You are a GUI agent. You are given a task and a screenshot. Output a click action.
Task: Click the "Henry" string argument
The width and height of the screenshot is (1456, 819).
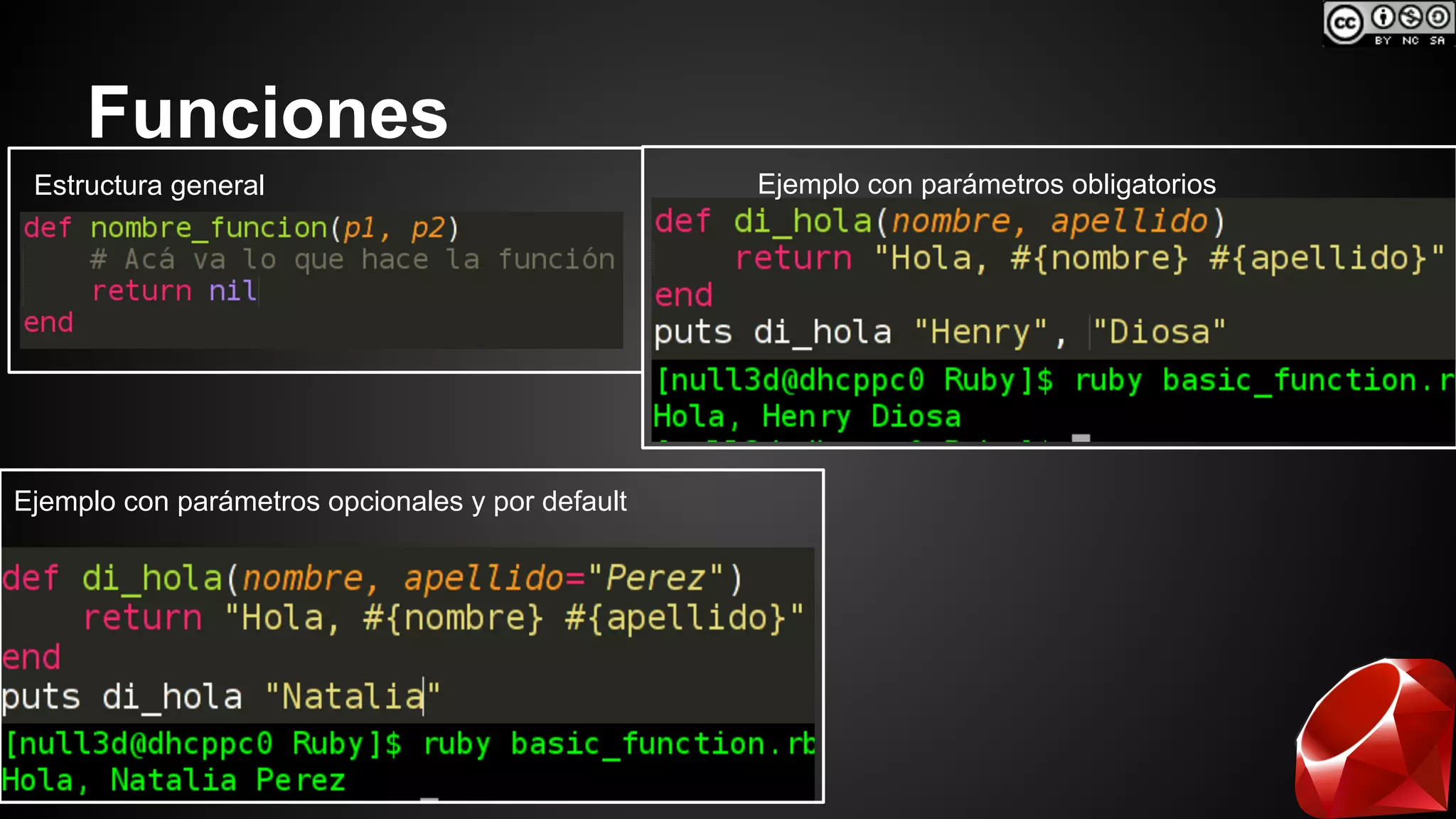[x=980, y=332]
